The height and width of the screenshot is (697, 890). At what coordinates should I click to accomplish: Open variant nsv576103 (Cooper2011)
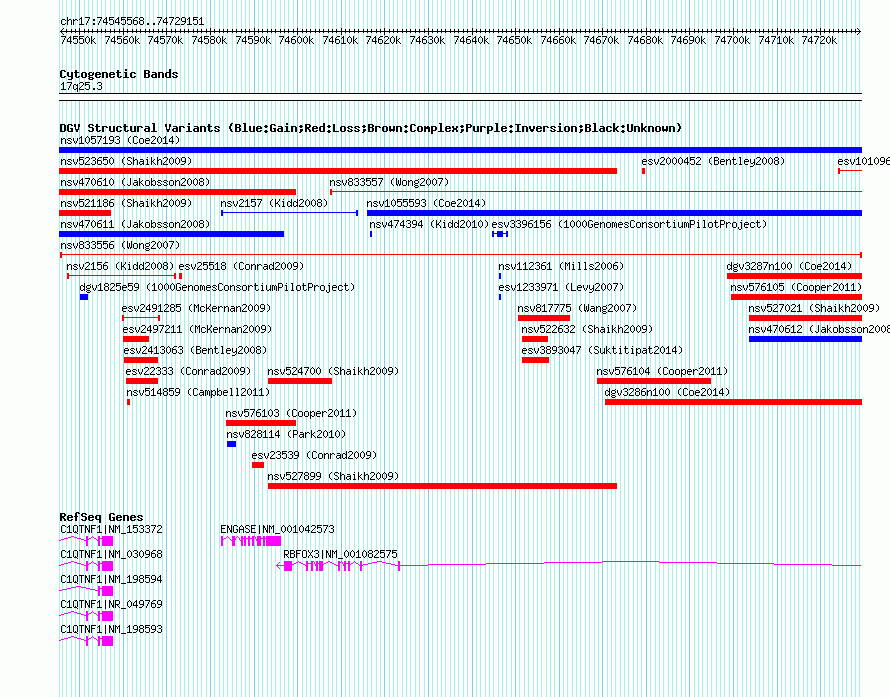coord(291,413)
